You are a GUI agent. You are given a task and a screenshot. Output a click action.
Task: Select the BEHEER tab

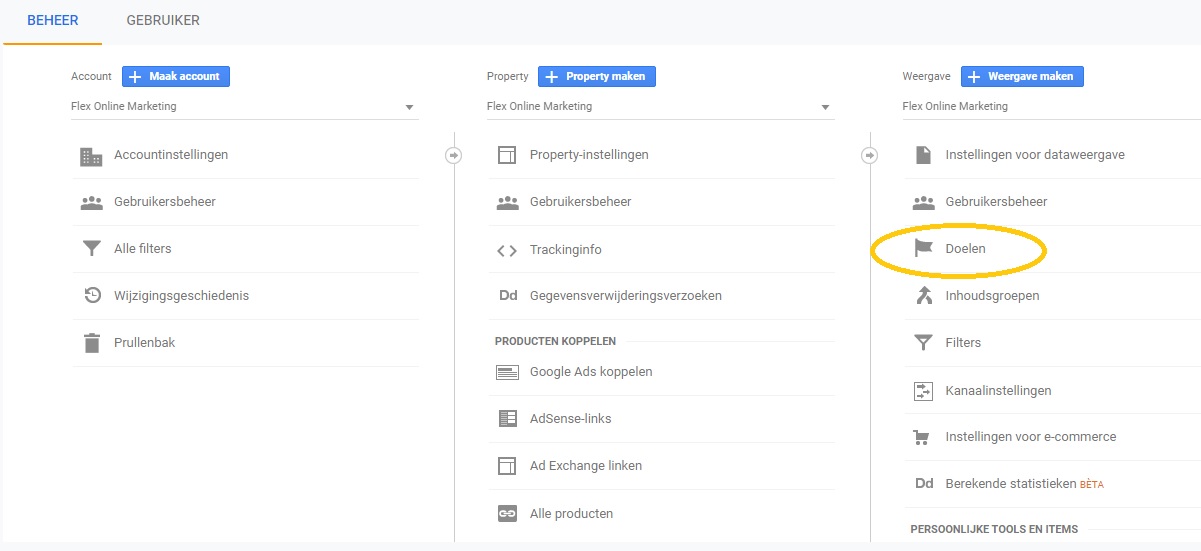(x=53, y=21)
